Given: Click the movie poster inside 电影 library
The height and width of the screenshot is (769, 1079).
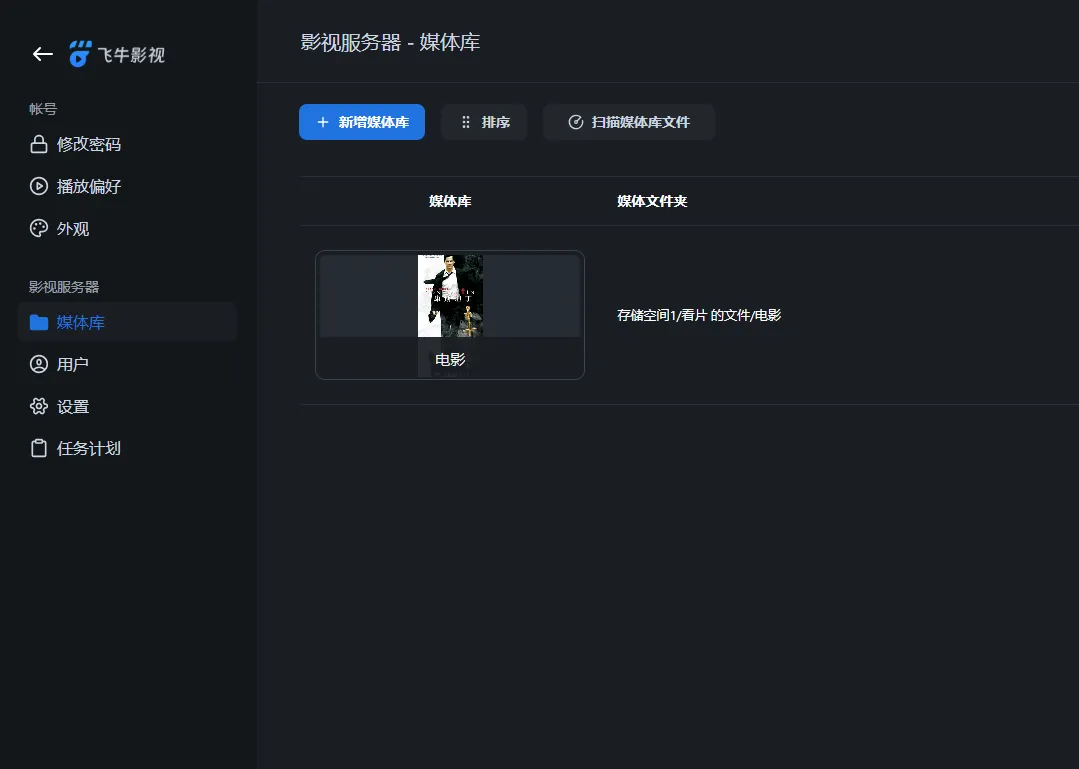Looking at the screenshot, I should pos(450,294).
